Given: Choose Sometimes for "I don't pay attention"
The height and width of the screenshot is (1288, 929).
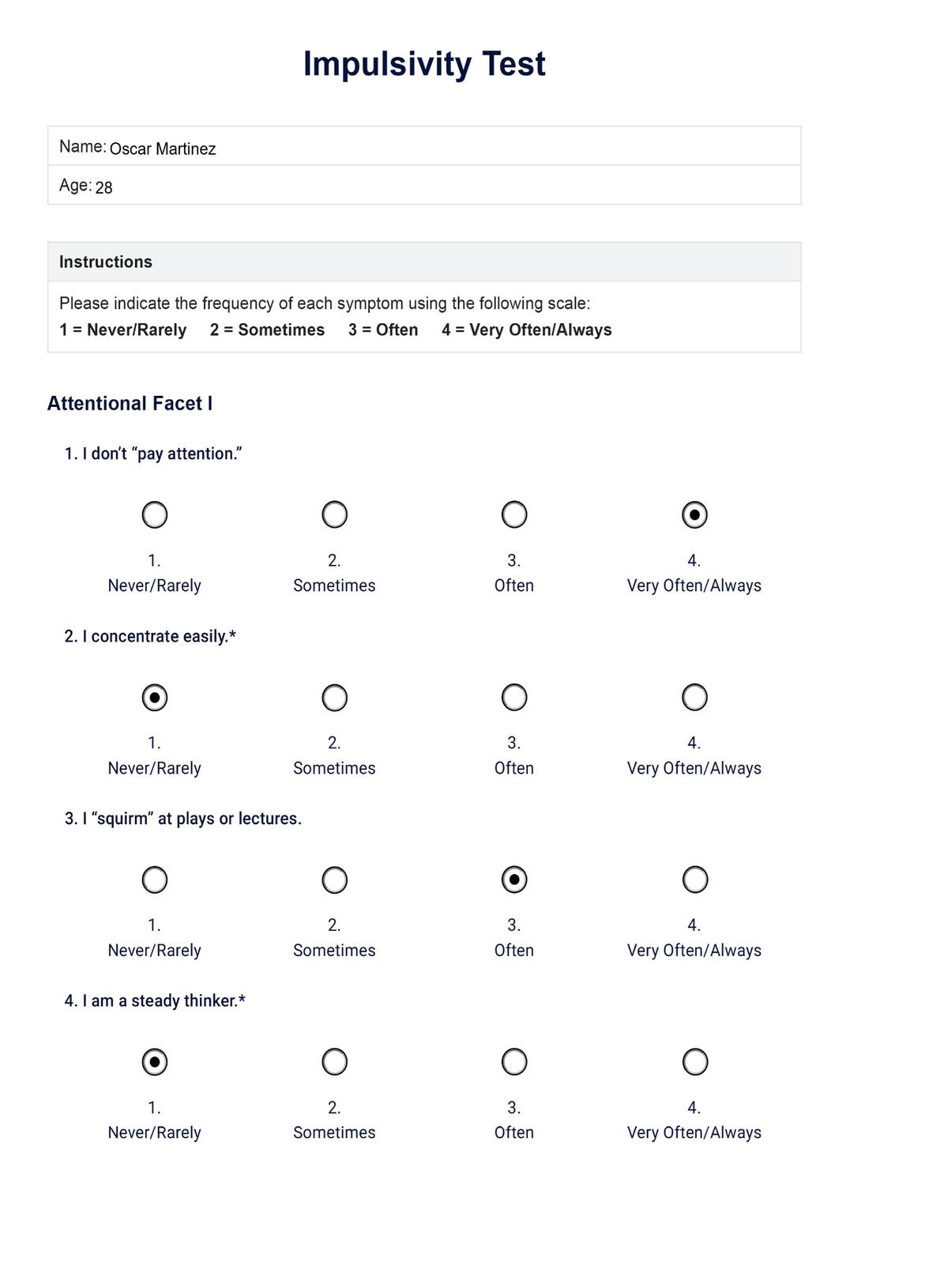Looking at the screenshot, I should [x=335, y=515].
